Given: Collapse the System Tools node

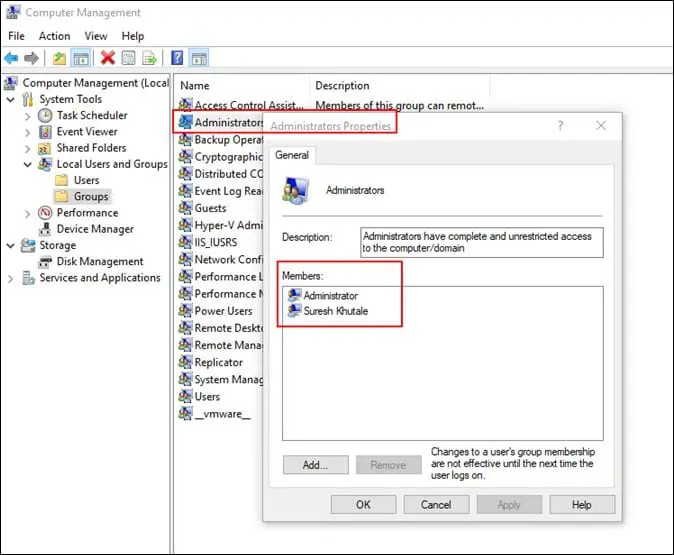Looking at the screenshot, I should 11,99.
